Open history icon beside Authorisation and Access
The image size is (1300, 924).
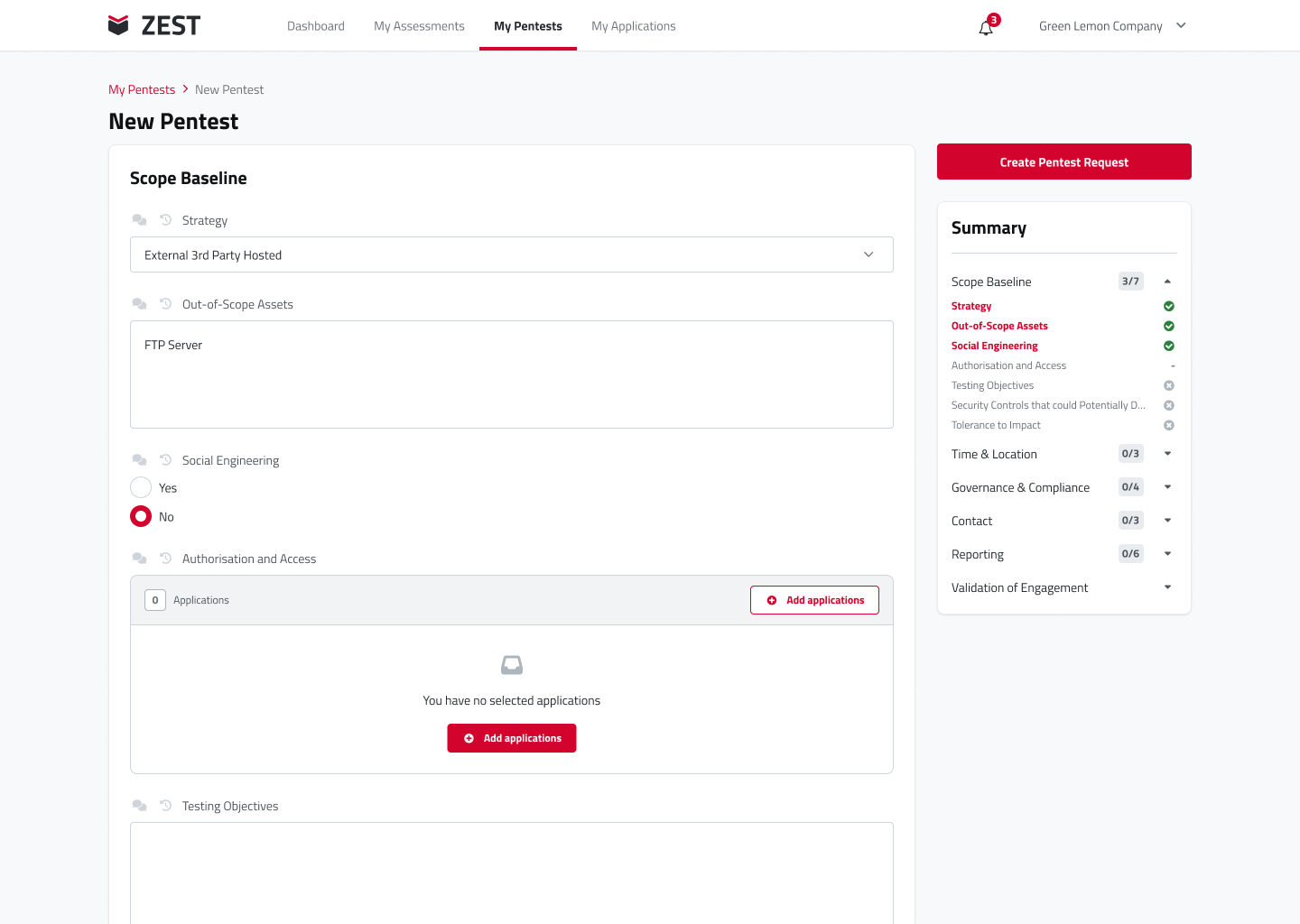pyautogui.click(x=166, y=559)
